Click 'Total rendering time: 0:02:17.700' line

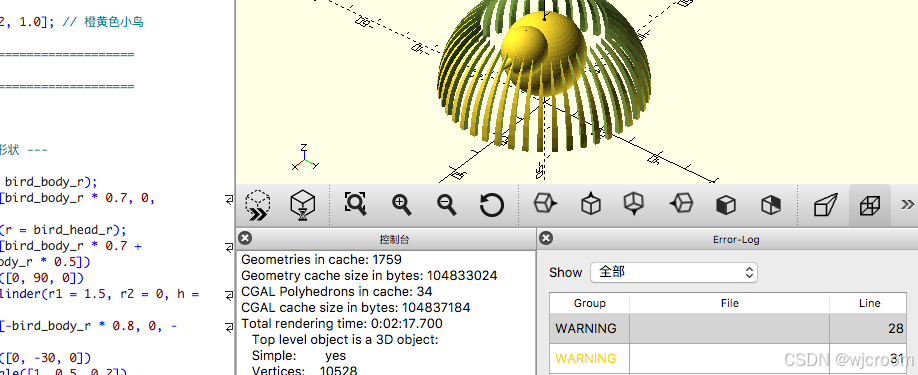(342, 323)
